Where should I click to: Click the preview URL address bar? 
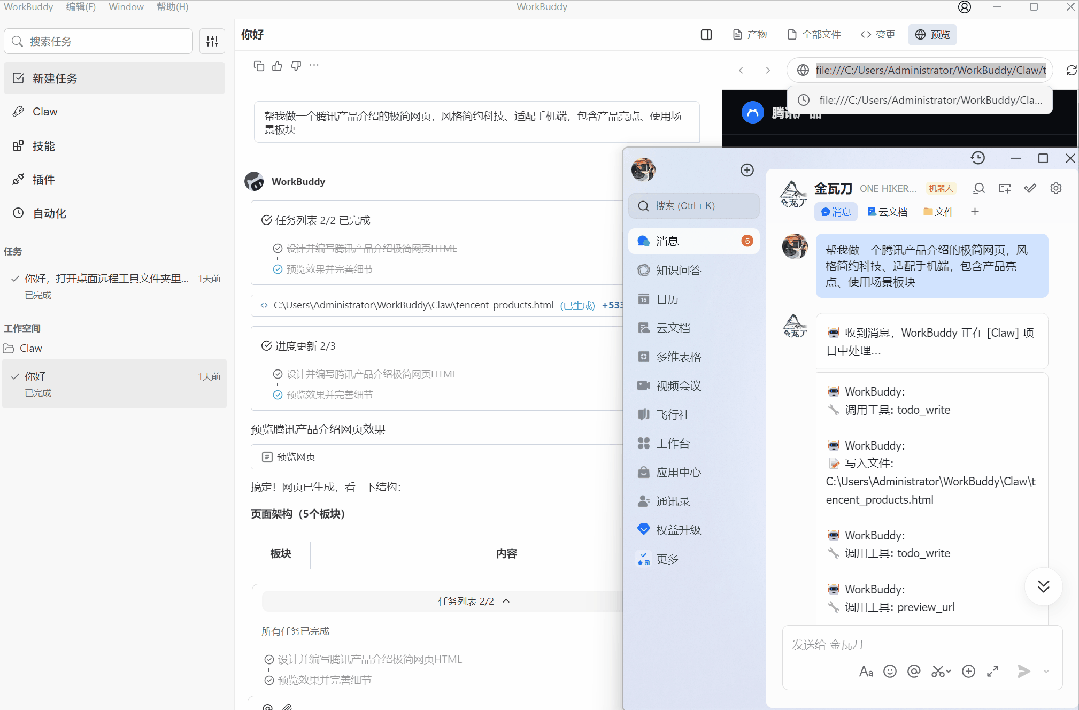(920, 70)
